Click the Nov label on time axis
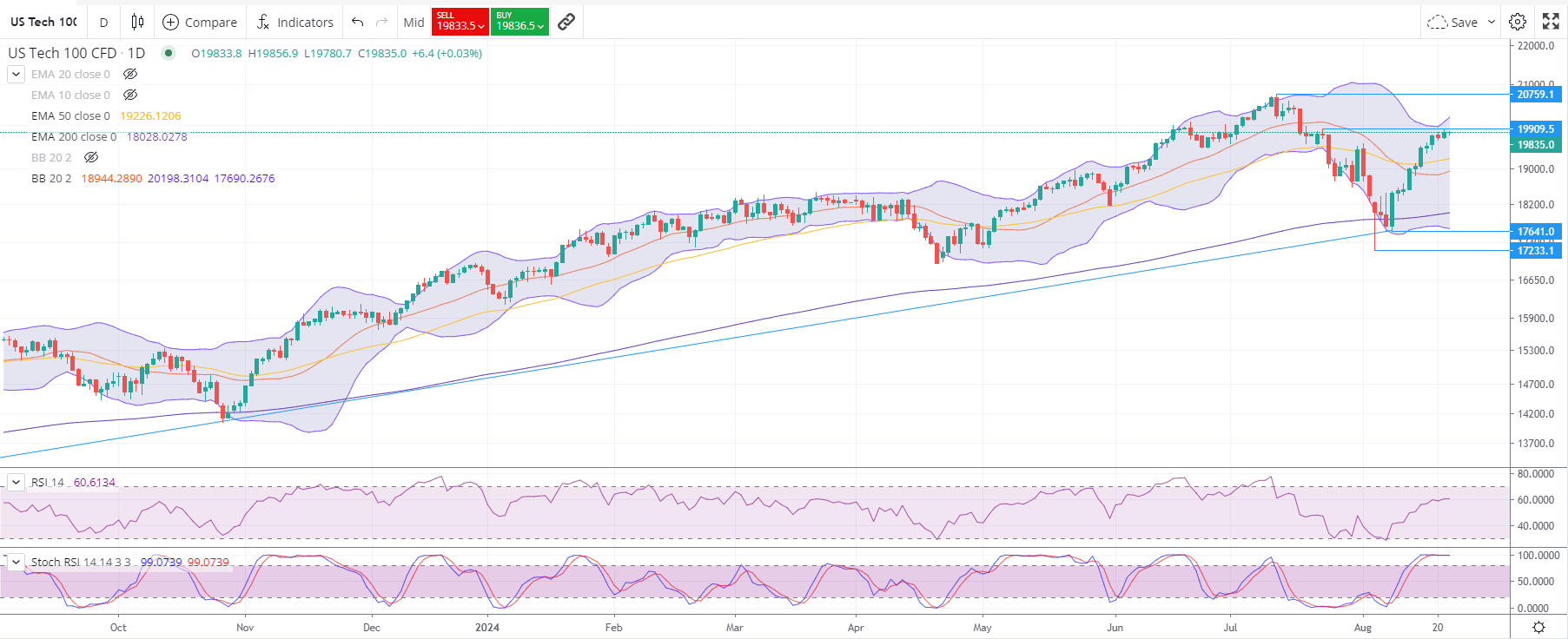The height and width of the screenshot is (639, 1568). (x=245, y=627)
